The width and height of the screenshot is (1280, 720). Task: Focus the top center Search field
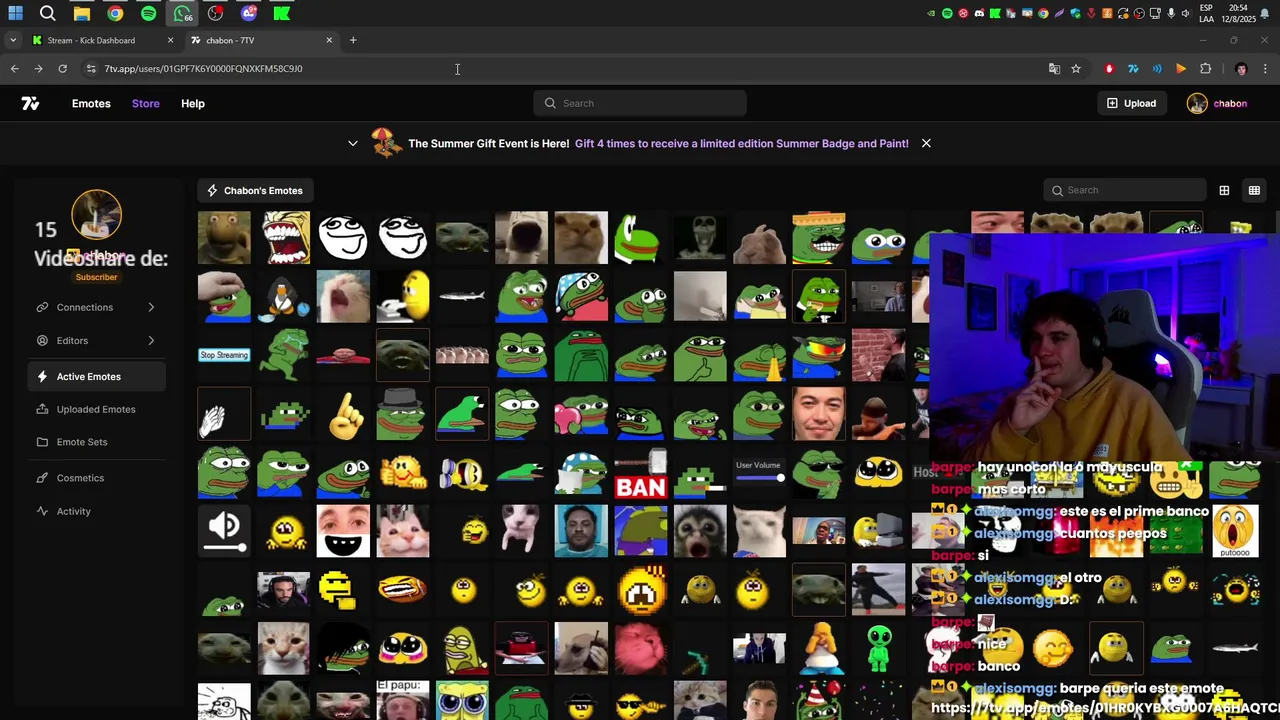coord(640,103)
